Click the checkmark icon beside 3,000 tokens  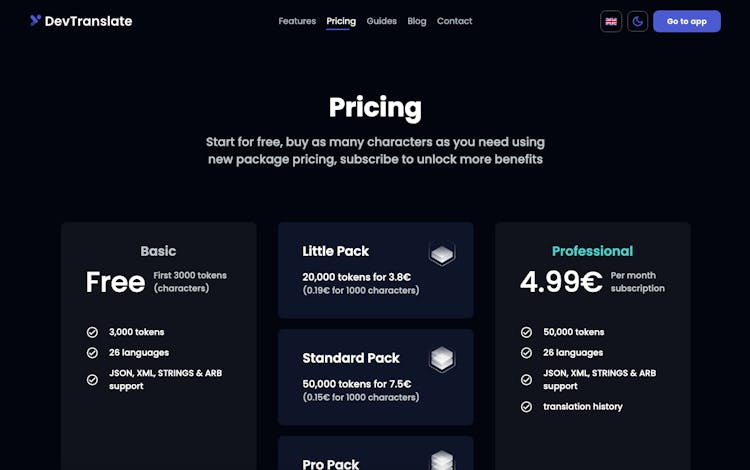pos(92,332)
